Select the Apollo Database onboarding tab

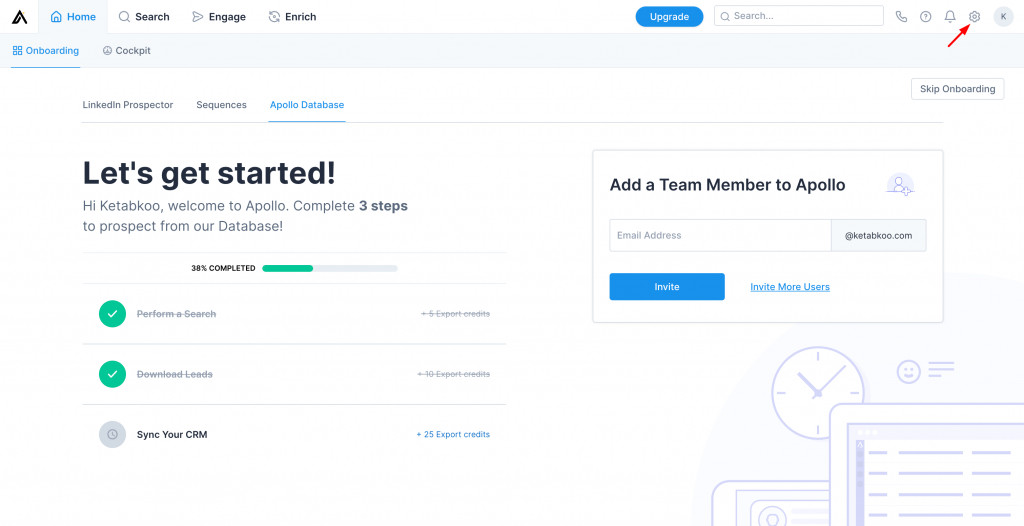(x=307, y=105)
